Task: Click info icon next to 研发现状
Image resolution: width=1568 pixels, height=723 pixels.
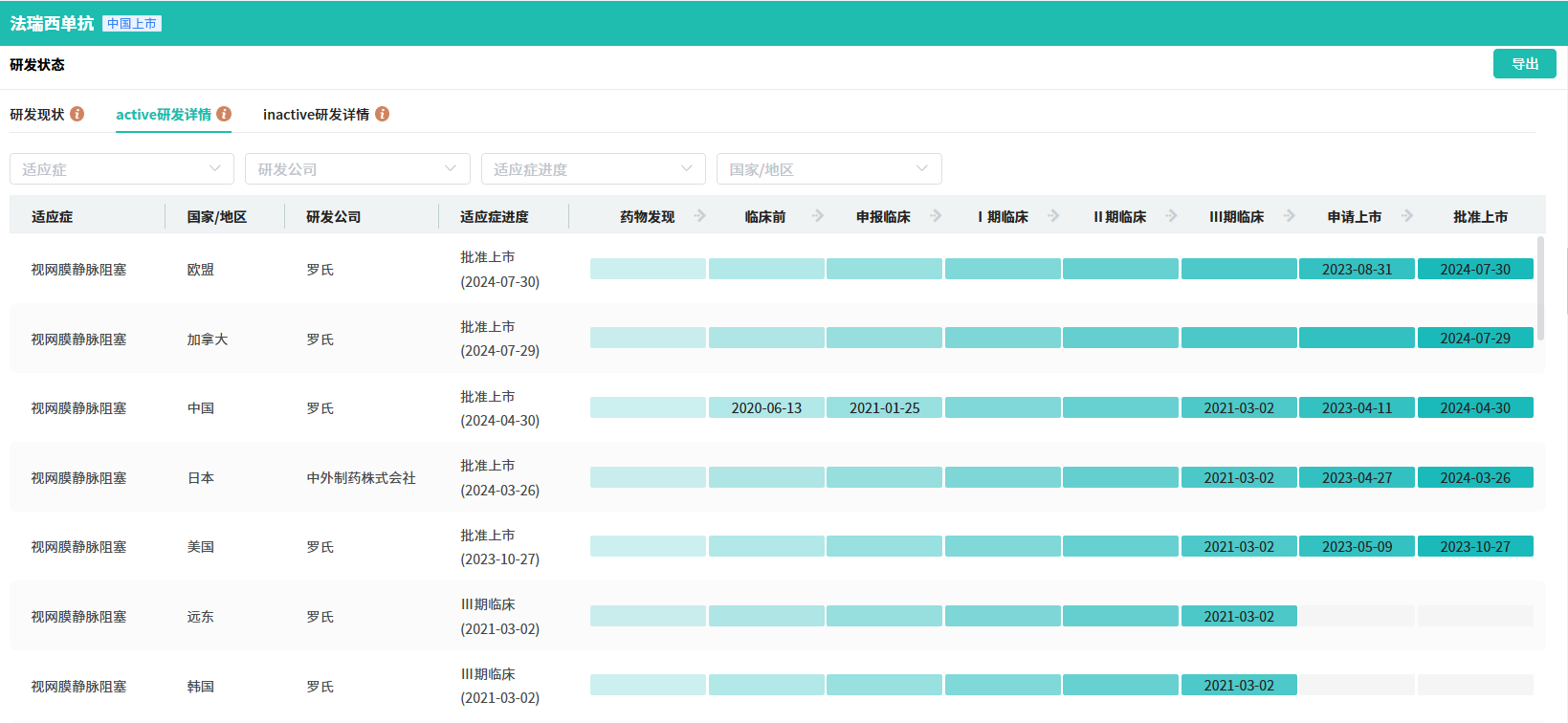Action: [x=77, y=114]
